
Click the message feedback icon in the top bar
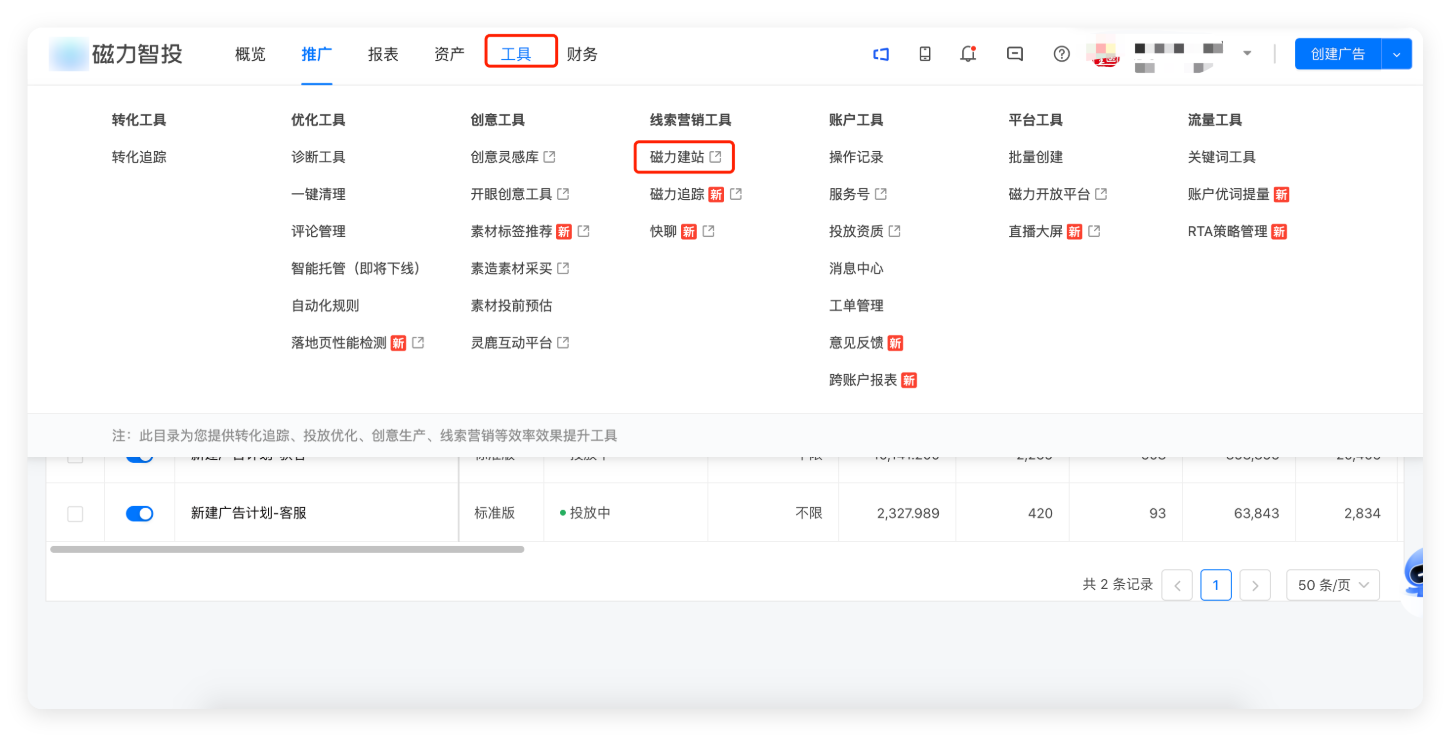pyautogui.click(x=1014, y=53)
